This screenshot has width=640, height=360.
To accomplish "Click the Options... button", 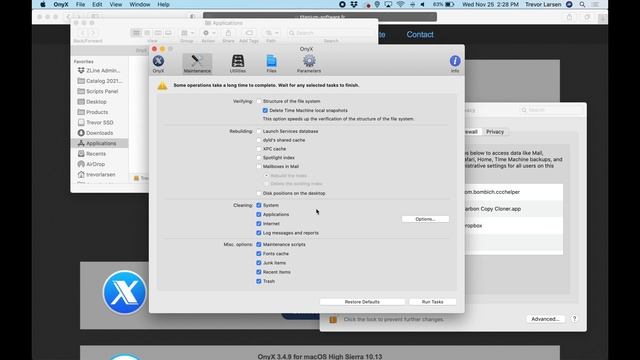I will (425, 219).
